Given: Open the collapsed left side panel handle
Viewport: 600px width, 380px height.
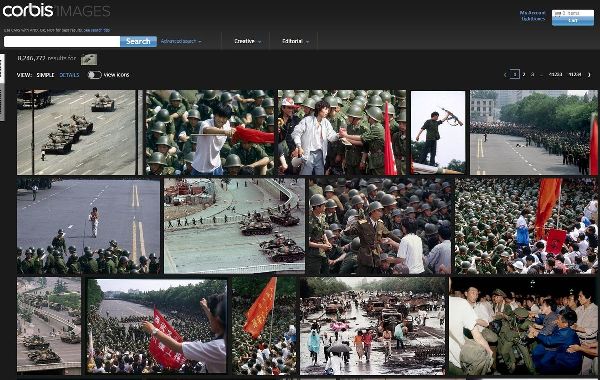Looking at the screenshot, I should pyautogui.click(x=2, y=87).
